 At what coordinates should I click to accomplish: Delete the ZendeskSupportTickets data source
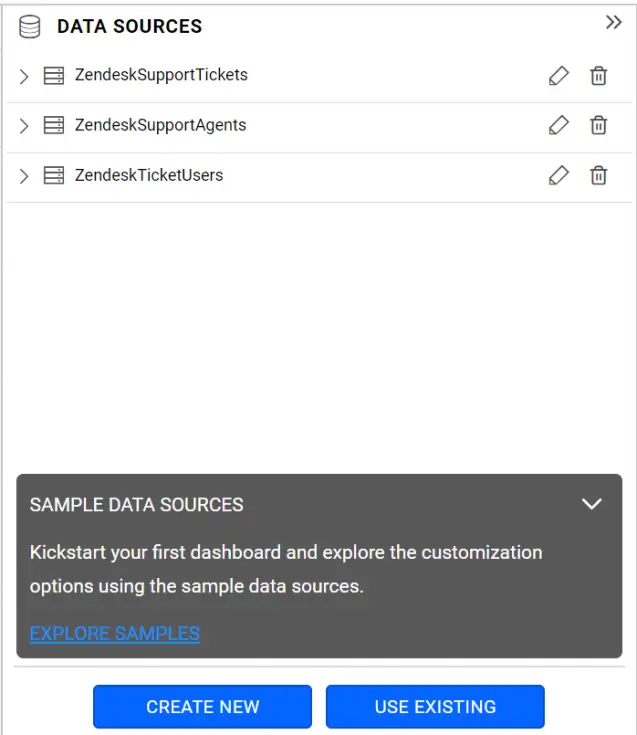click(598, 76)
